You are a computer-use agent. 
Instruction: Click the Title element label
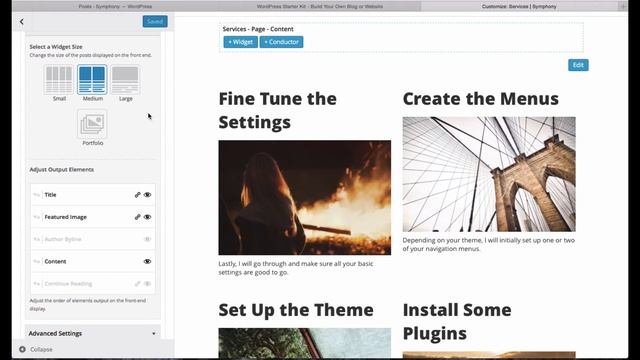[x=50, y=195]
